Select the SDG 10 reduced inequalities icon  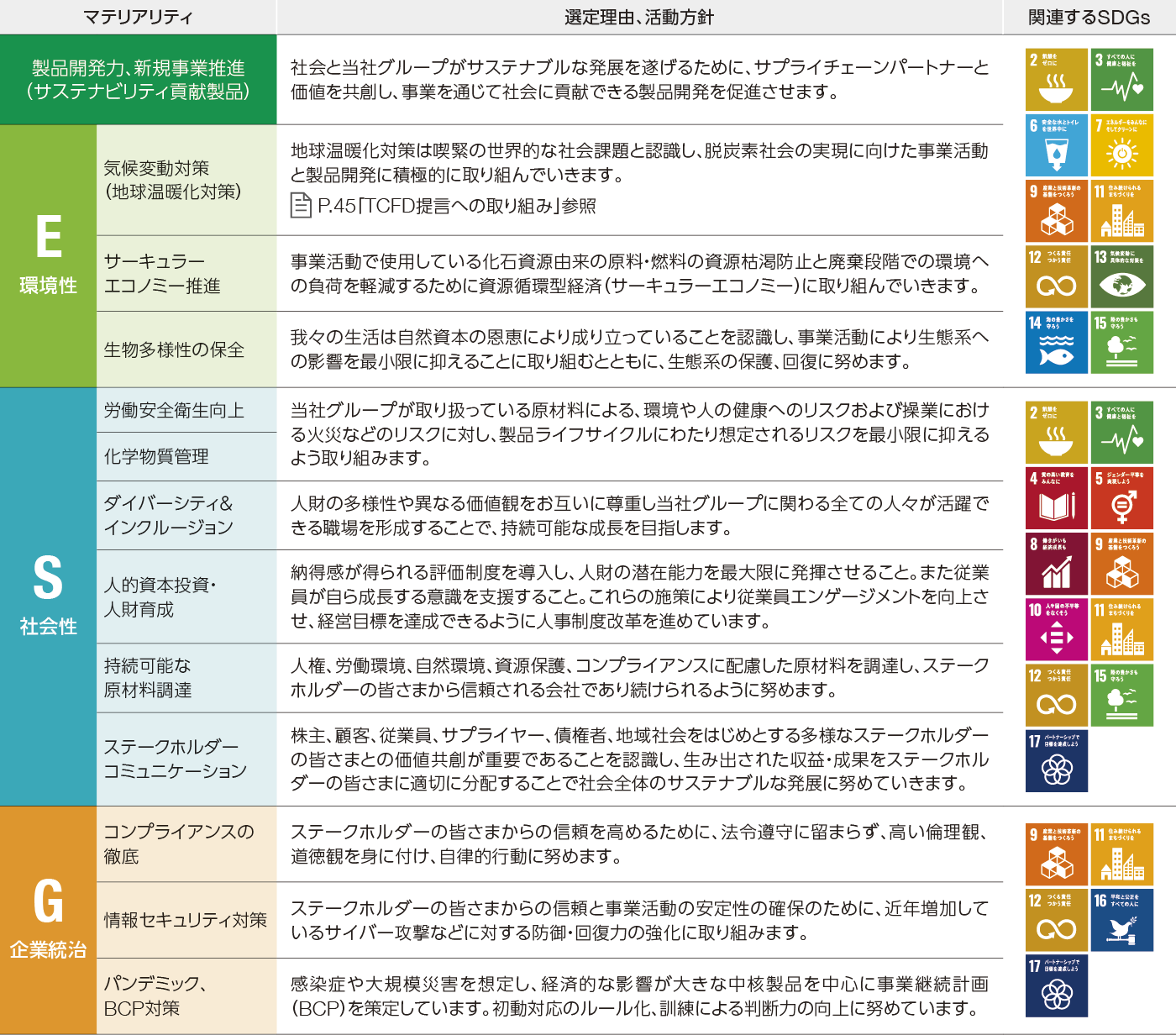click(1057, 629)
